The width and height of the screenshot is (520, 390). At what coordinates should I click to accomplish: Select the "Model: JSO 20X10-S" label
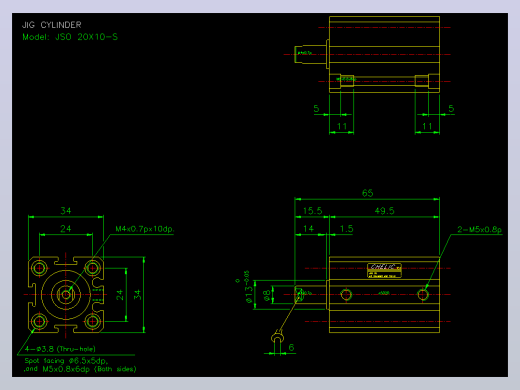coord(70,37)
